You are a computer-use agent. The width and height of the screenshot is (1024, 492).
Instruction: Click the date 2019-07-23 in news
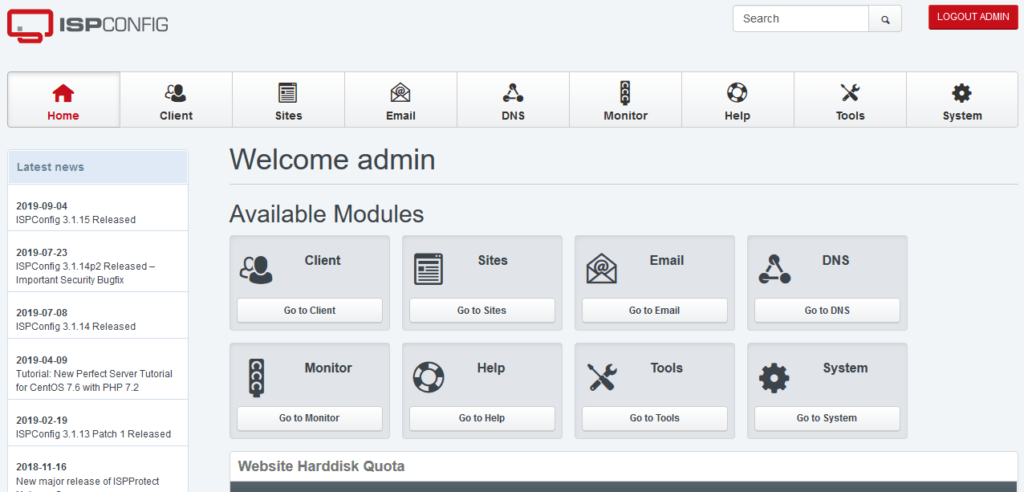pos(42,252)
